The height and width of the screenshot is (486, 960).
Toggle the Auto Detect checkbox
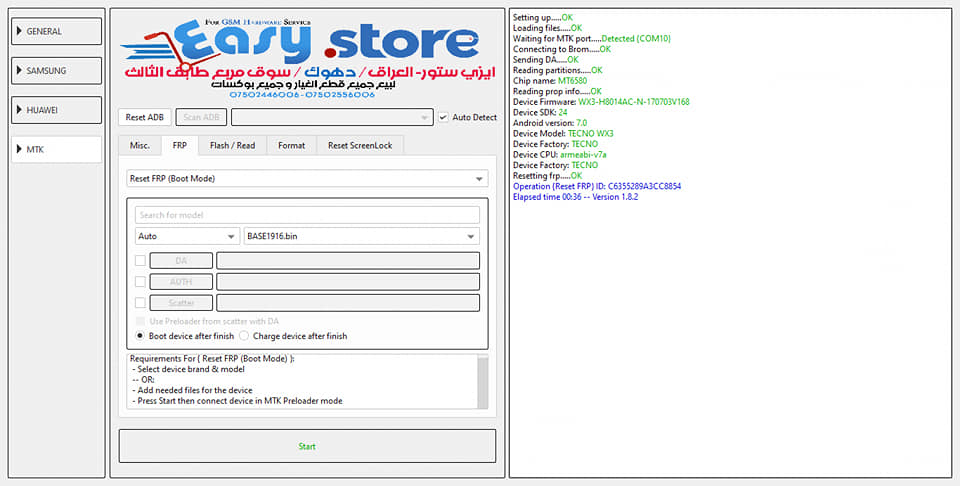pyautogui.click(x=443, y=117)
